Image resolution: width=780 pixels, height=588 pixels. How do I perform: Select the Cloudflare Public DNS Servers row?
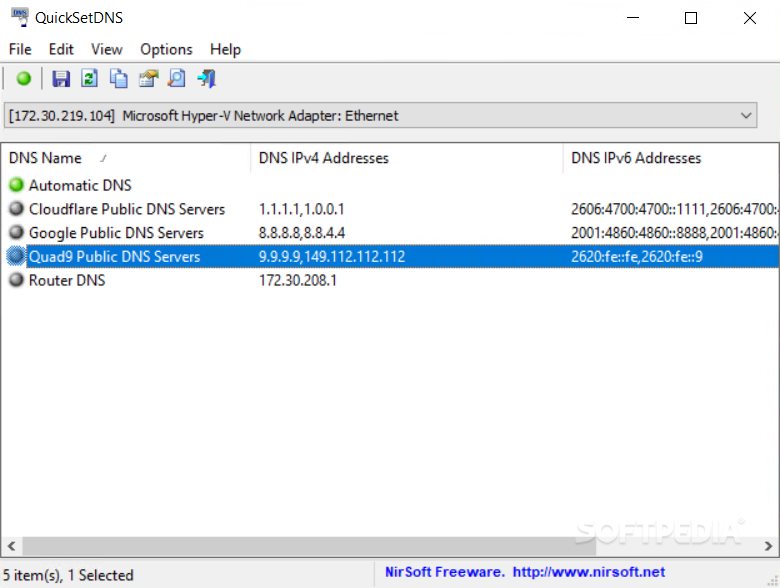tap(390, 209)
